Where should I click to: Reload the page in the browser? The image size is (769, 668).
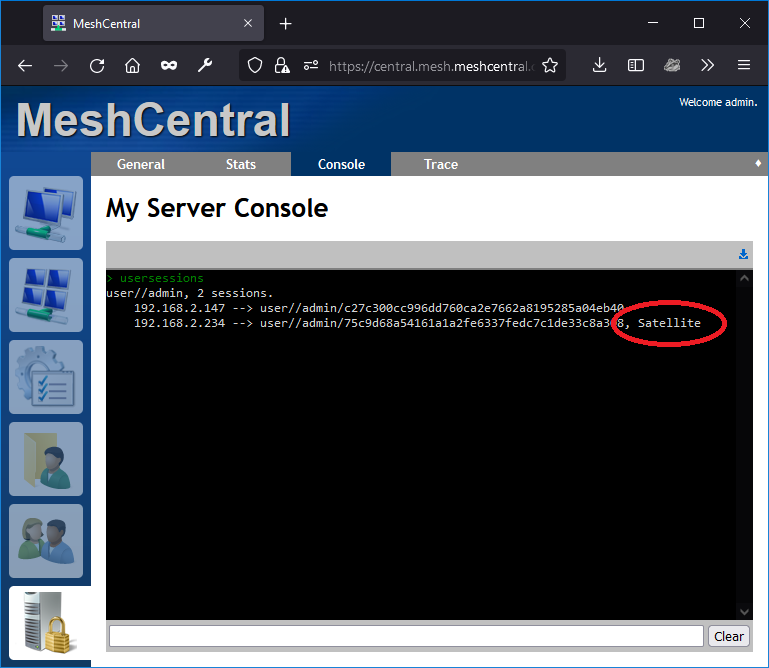pyautogui.click(x=97, y=66)
